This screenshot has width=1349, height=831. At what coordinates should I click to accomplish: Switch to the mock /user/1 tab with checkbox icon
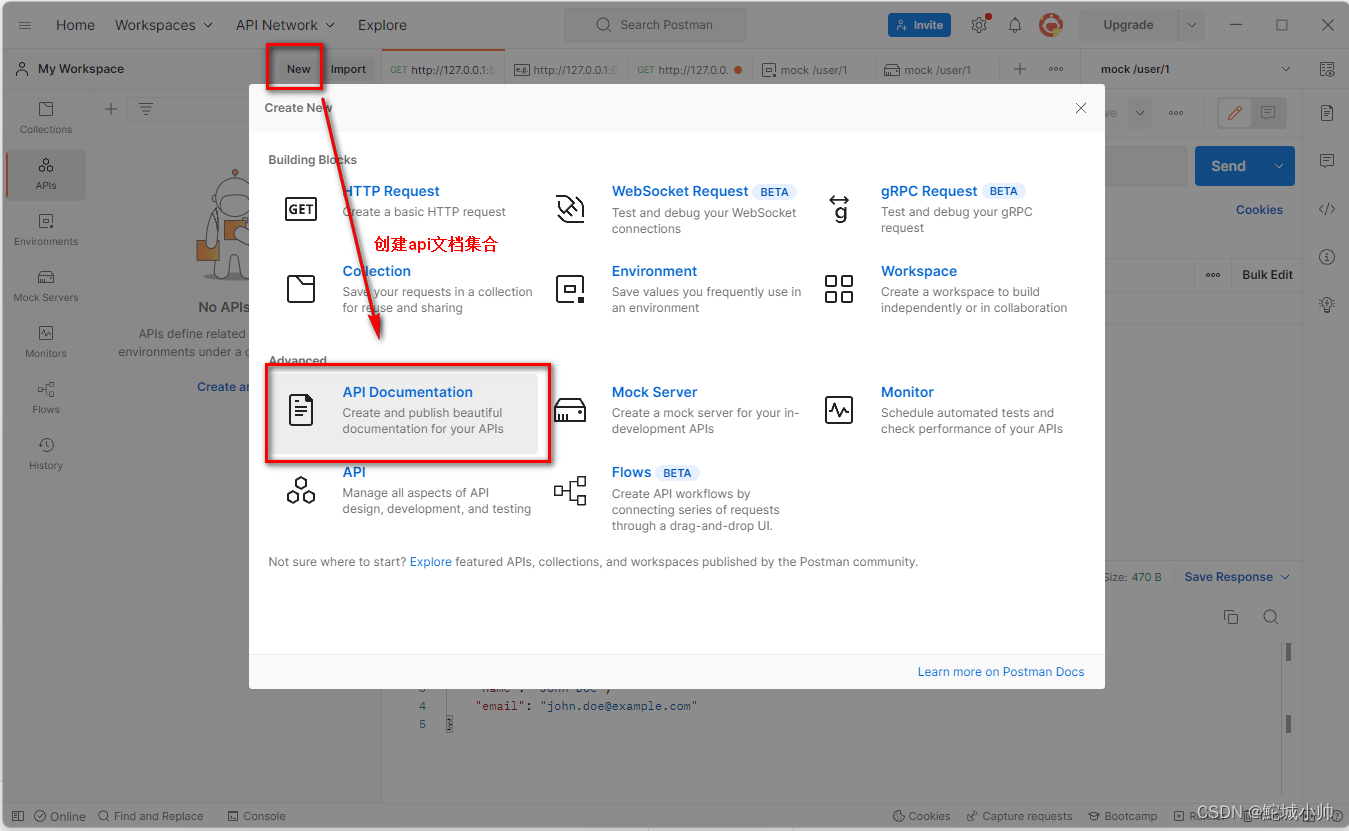point(813,70)
